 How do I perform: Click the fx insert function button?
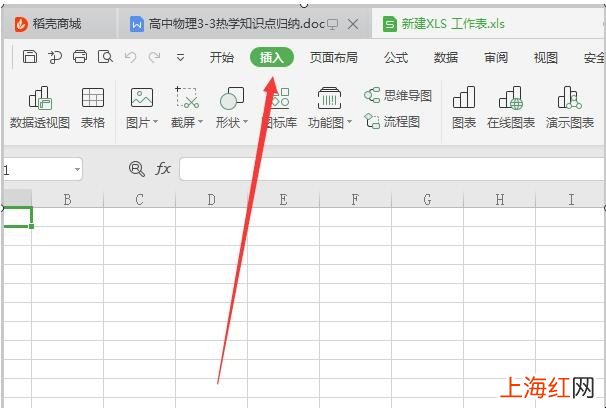[163, 169]
